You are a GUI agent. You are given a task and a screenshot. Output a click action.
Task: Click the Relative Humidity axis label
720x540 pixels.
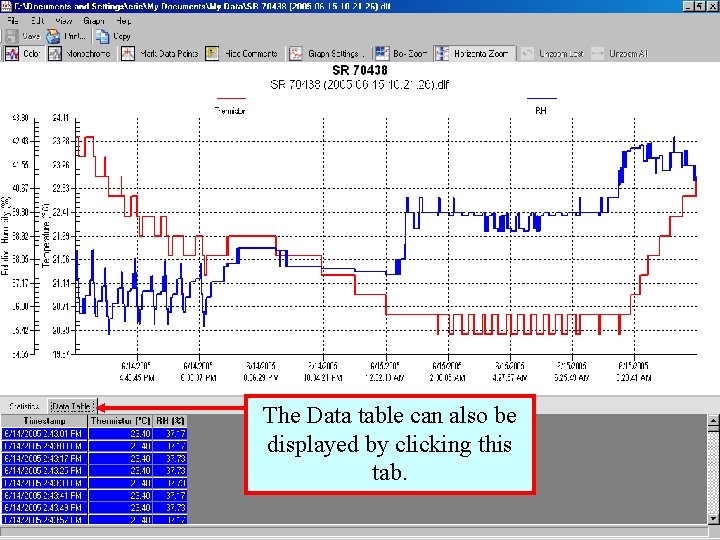click(x=6, y=236)
